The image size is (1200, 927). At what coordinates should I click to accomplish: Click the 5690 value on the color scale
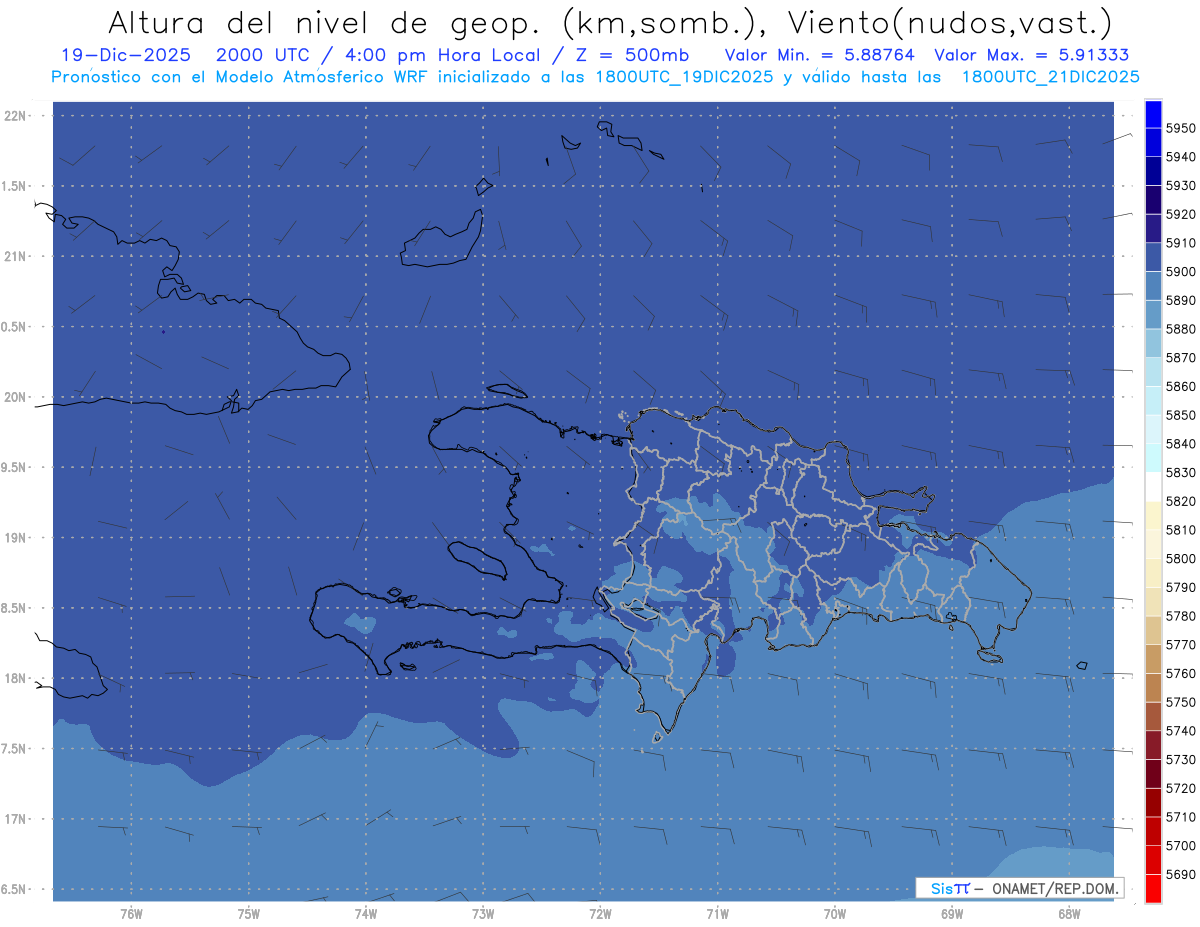(1181, 874)
